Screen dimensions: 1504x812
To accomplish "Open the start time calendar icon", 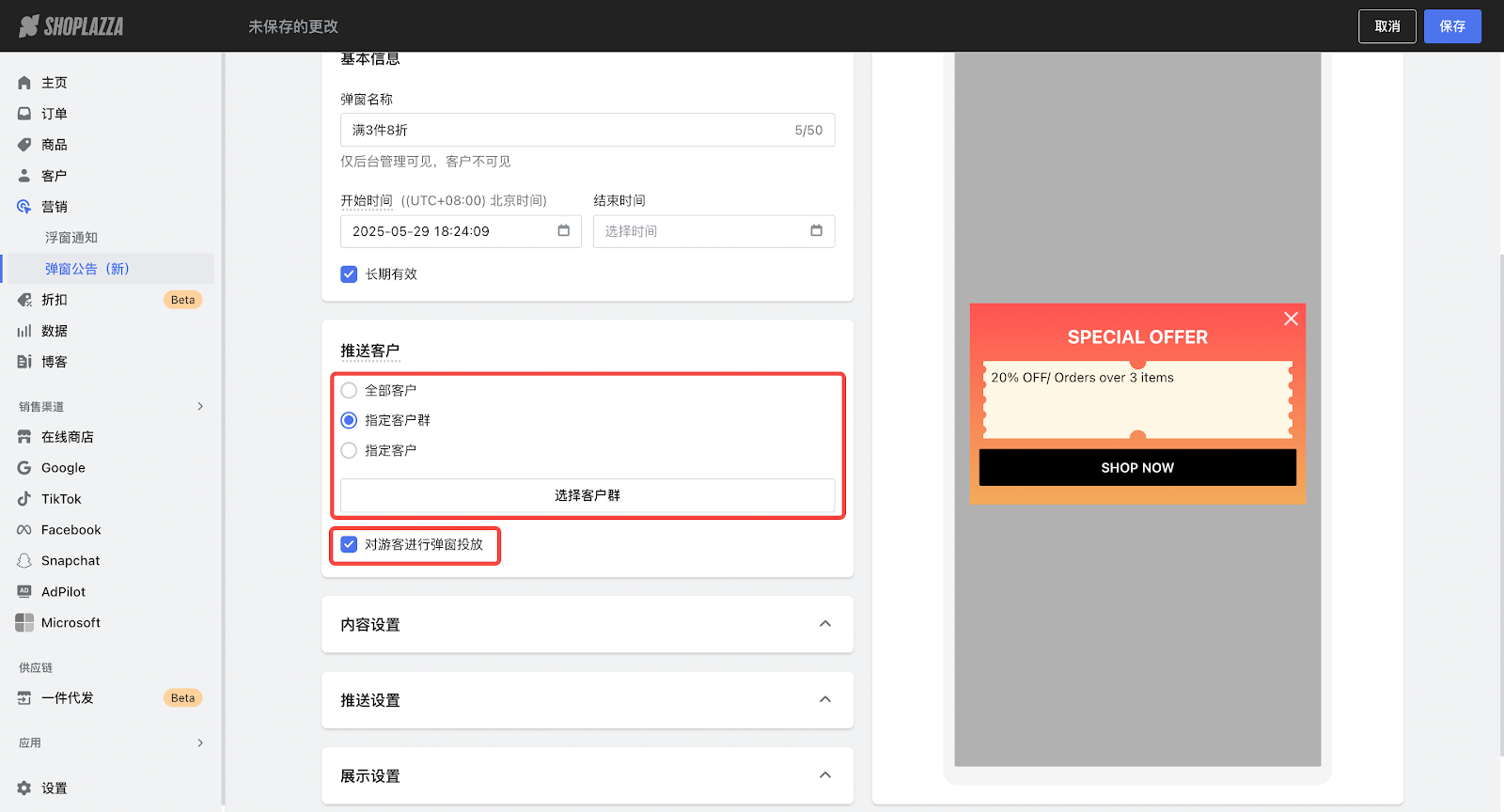I will click(564, 231).
